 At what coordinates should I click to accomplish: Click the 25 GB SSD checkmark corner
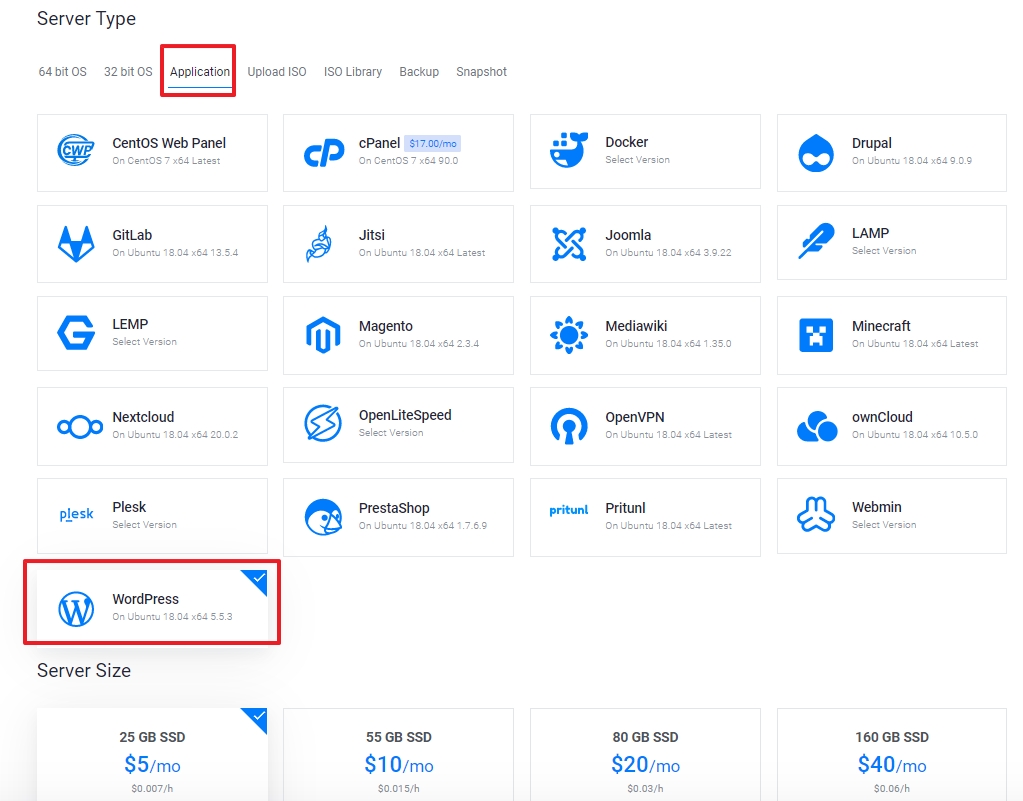tap(258, 717)
